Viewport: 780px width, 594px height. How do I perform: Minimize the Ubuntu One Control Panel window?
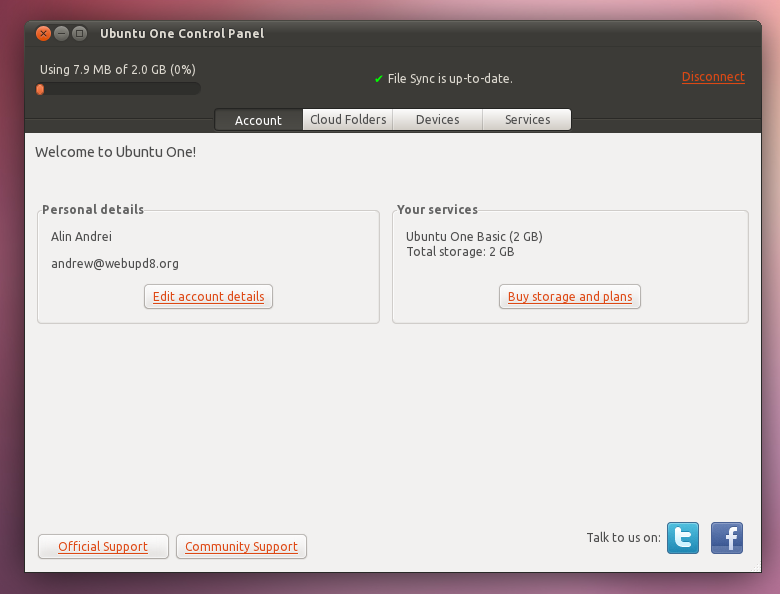pyautogui.click(x=61, y=33)
